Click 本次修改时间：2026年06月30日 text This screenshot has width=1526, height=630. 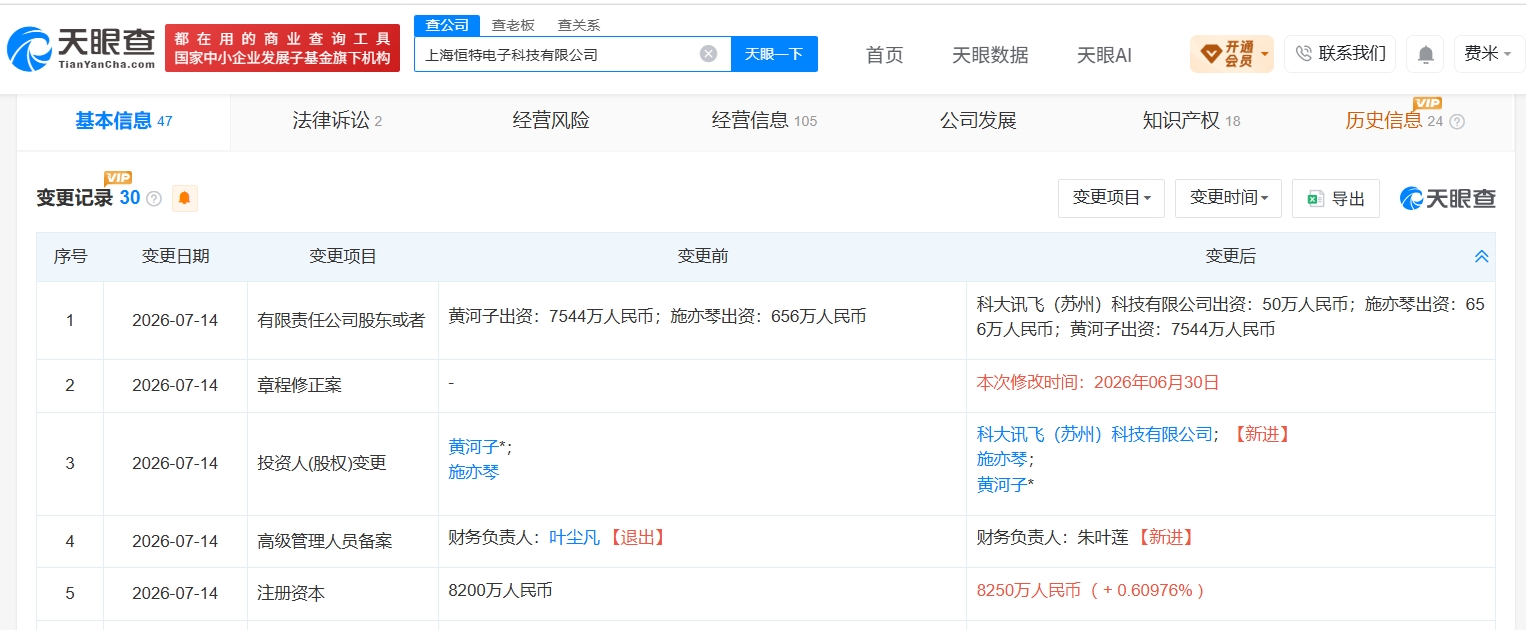tap(1098, 383)
